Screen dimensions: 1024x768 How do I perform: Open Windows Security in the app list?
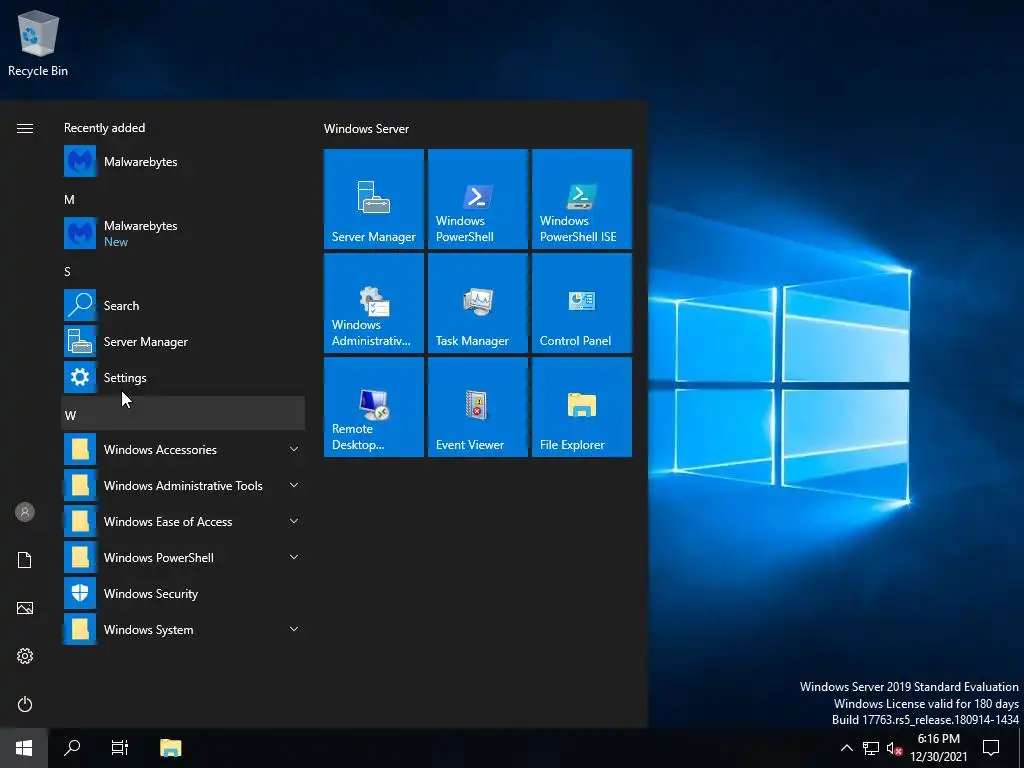click(x=183, y=593)
